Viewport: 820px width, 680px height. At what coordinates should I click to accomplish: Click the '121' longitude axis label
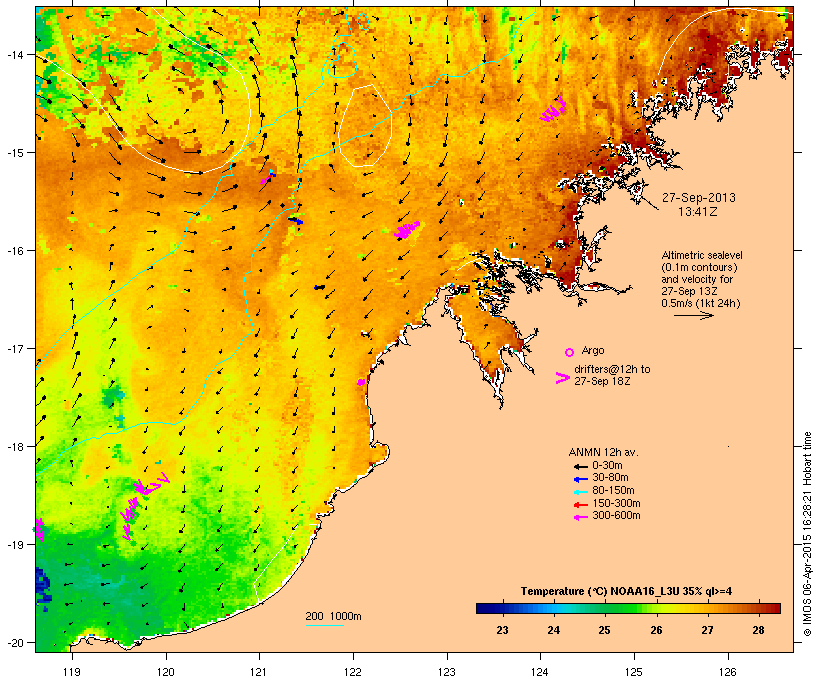pos(259,672)
